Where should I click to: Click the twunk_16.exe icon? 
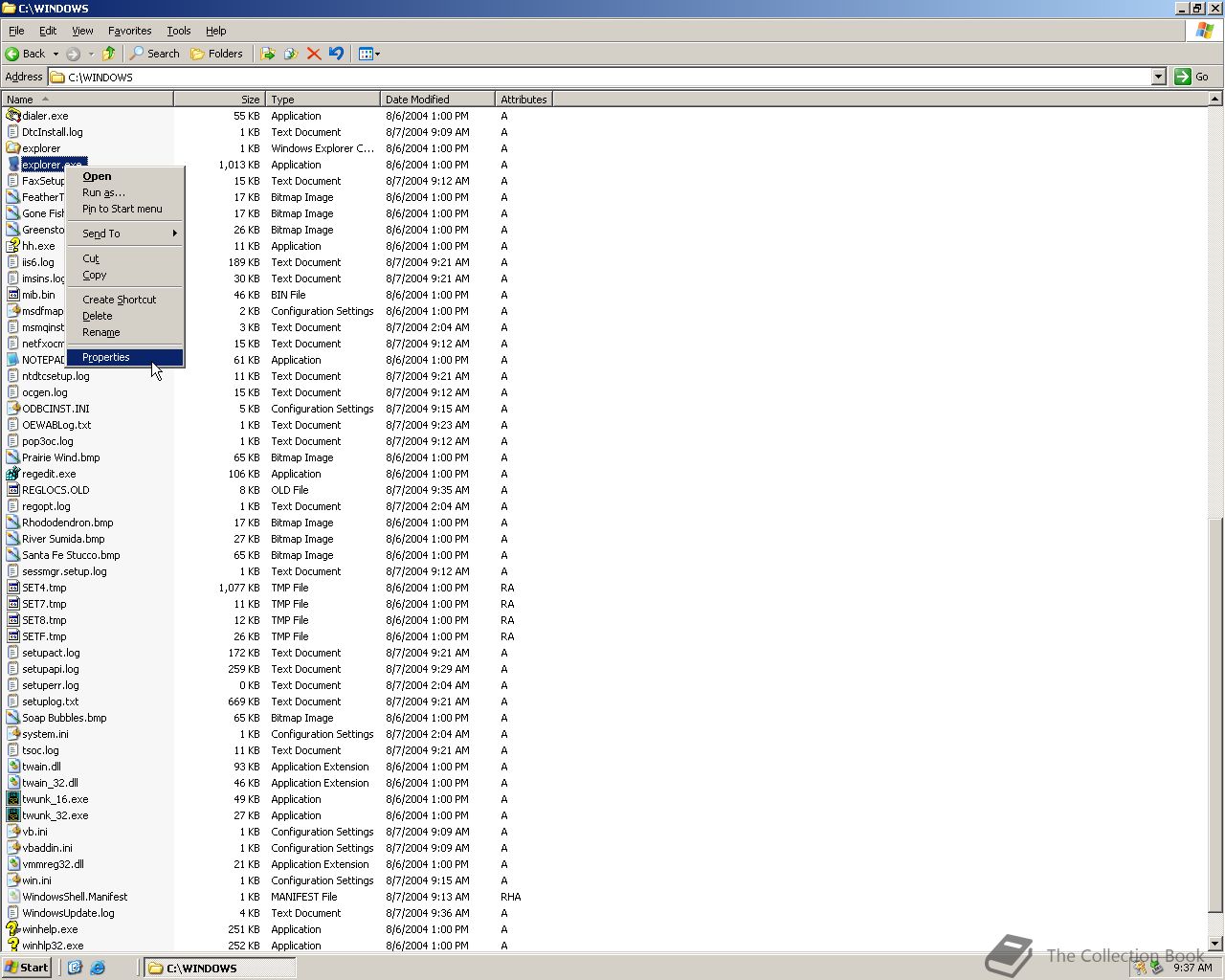pos(13,799)
